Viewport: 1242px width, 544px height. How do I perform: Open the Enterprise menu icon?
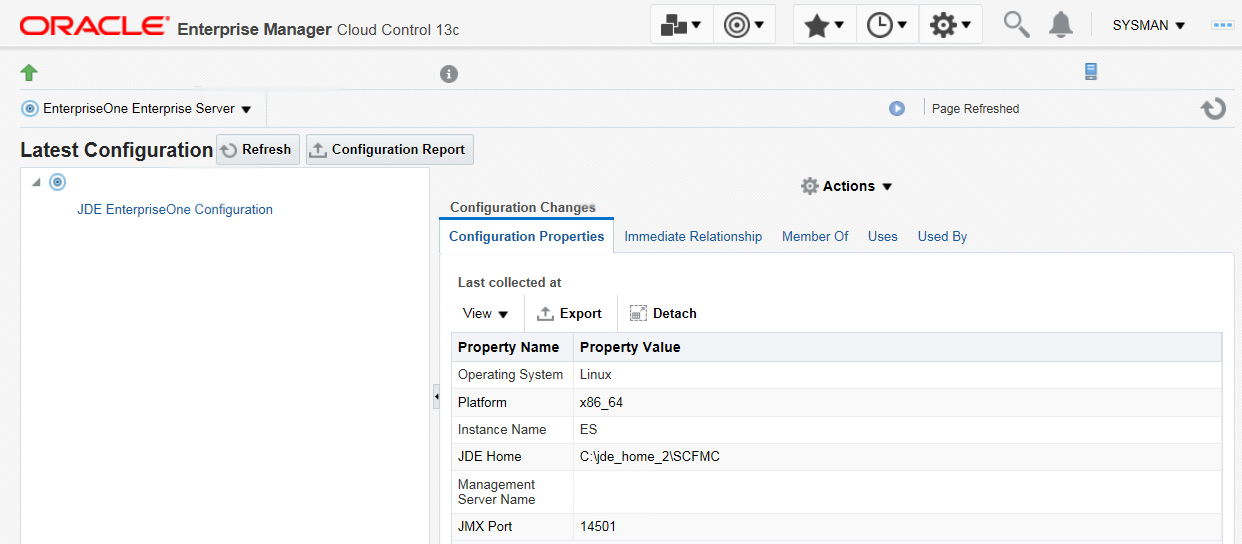pos(681,25)
